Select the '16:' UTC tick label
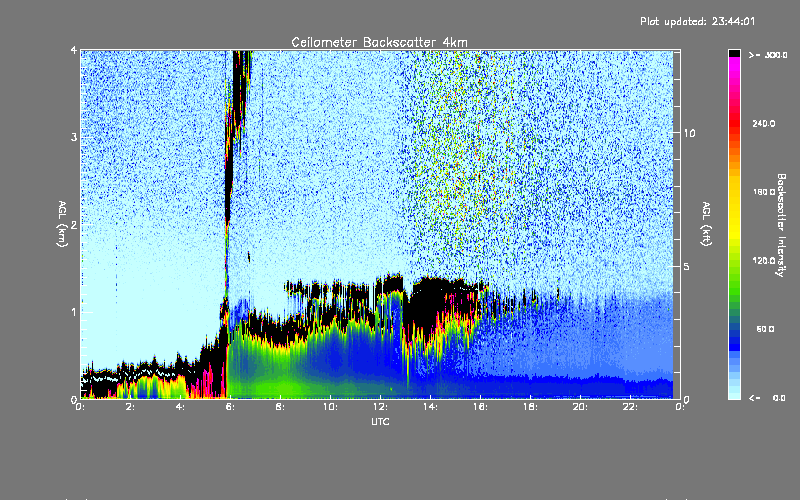Image resolution: width=800 pixels, height=500 pixels. point(480,407)
